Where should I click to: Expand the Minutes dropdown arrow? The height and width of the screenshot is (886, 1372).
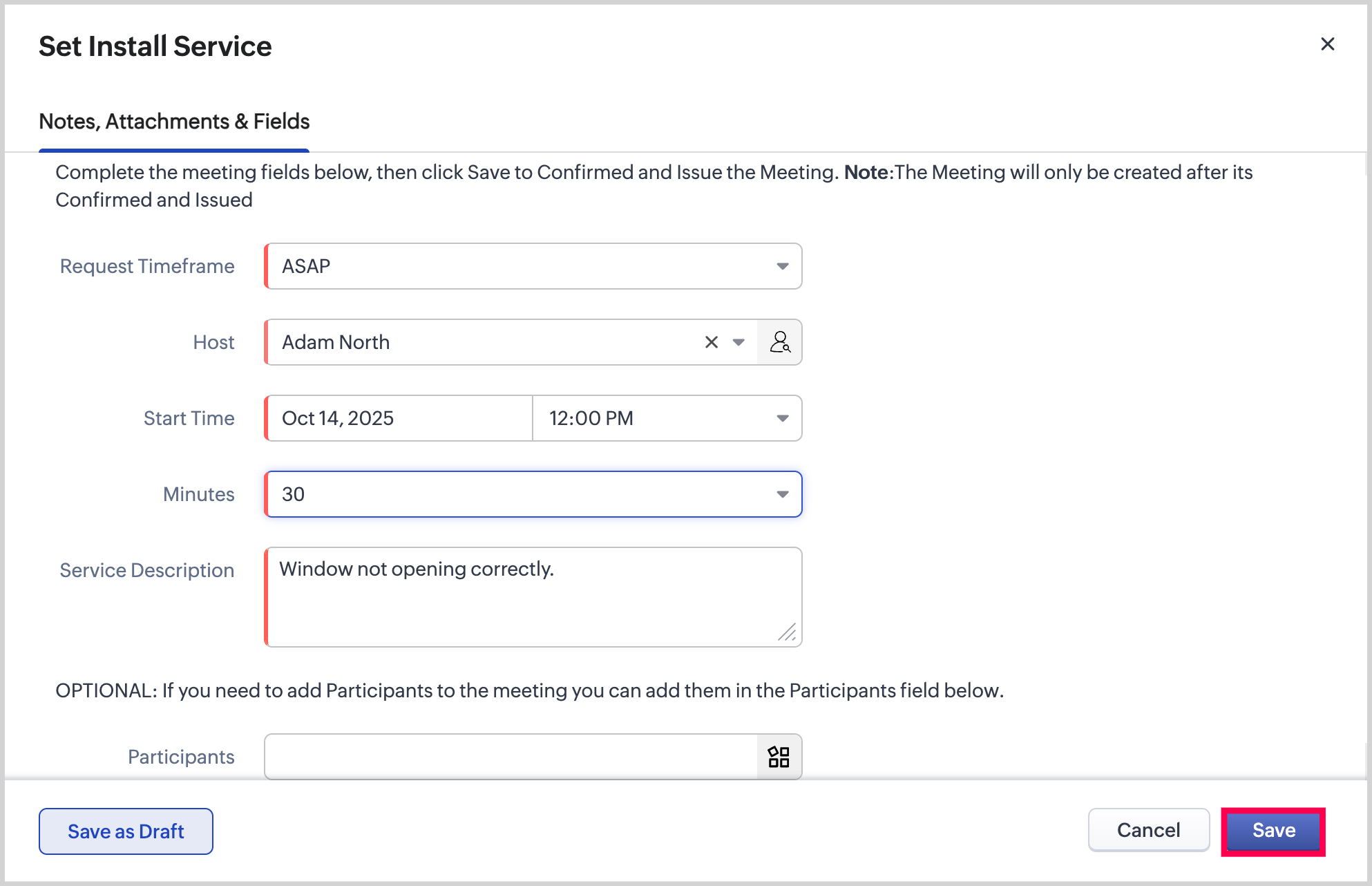(x=782, y=494)
